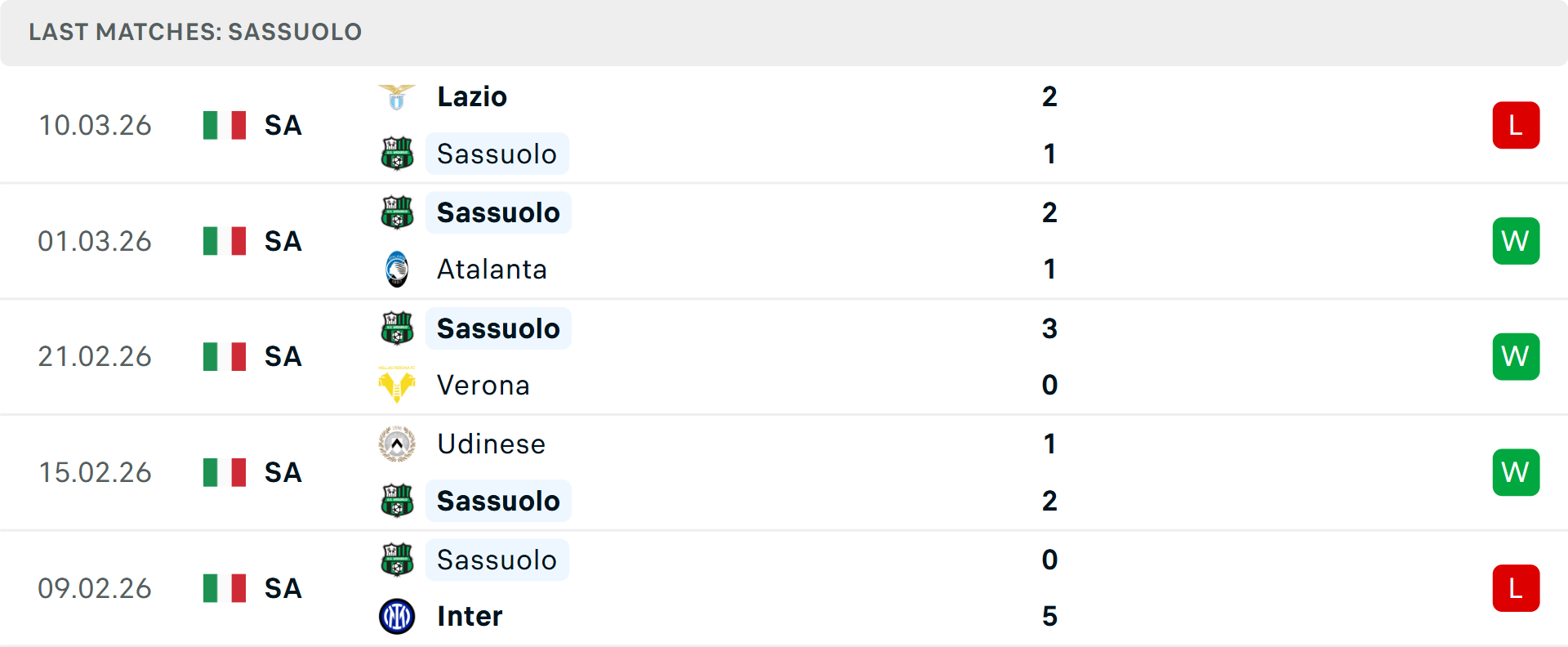Click the Italy flag beside the Inter match date

(224, 587)
